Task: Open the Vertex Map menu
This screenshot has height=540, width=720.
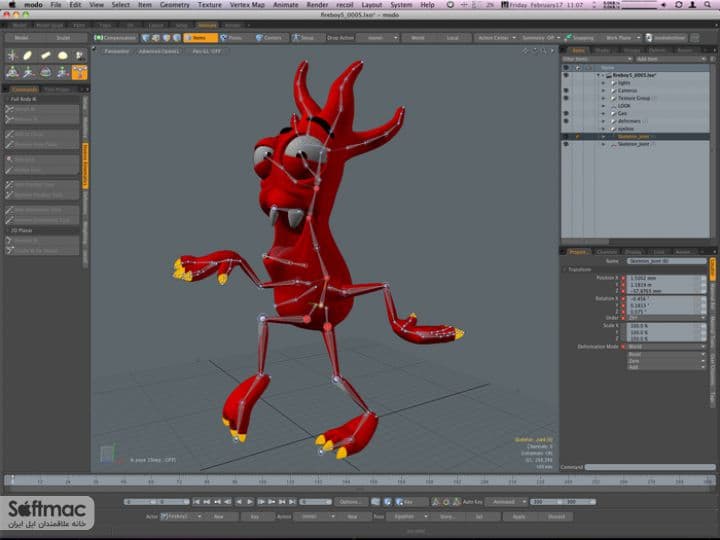Action: [247, 5]
